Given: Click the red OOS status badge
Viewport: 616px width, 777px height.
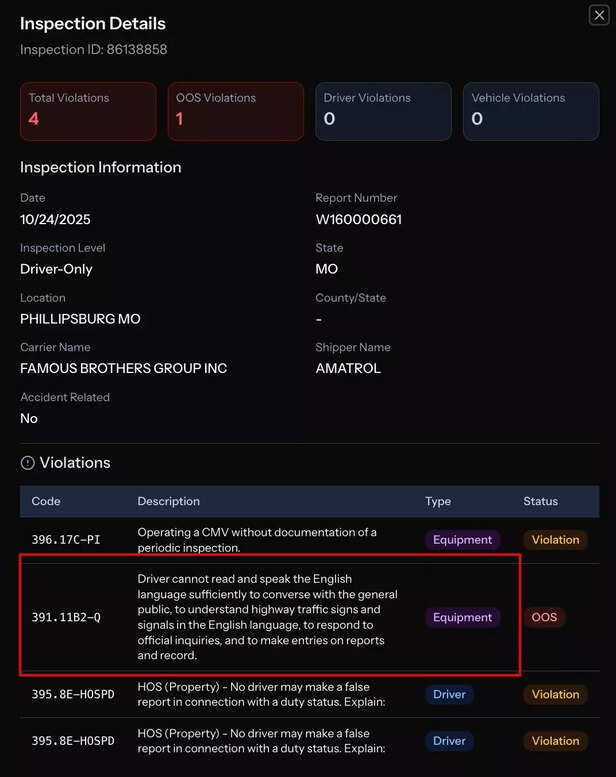Looking at the screenshot, I should click(544, 618).
